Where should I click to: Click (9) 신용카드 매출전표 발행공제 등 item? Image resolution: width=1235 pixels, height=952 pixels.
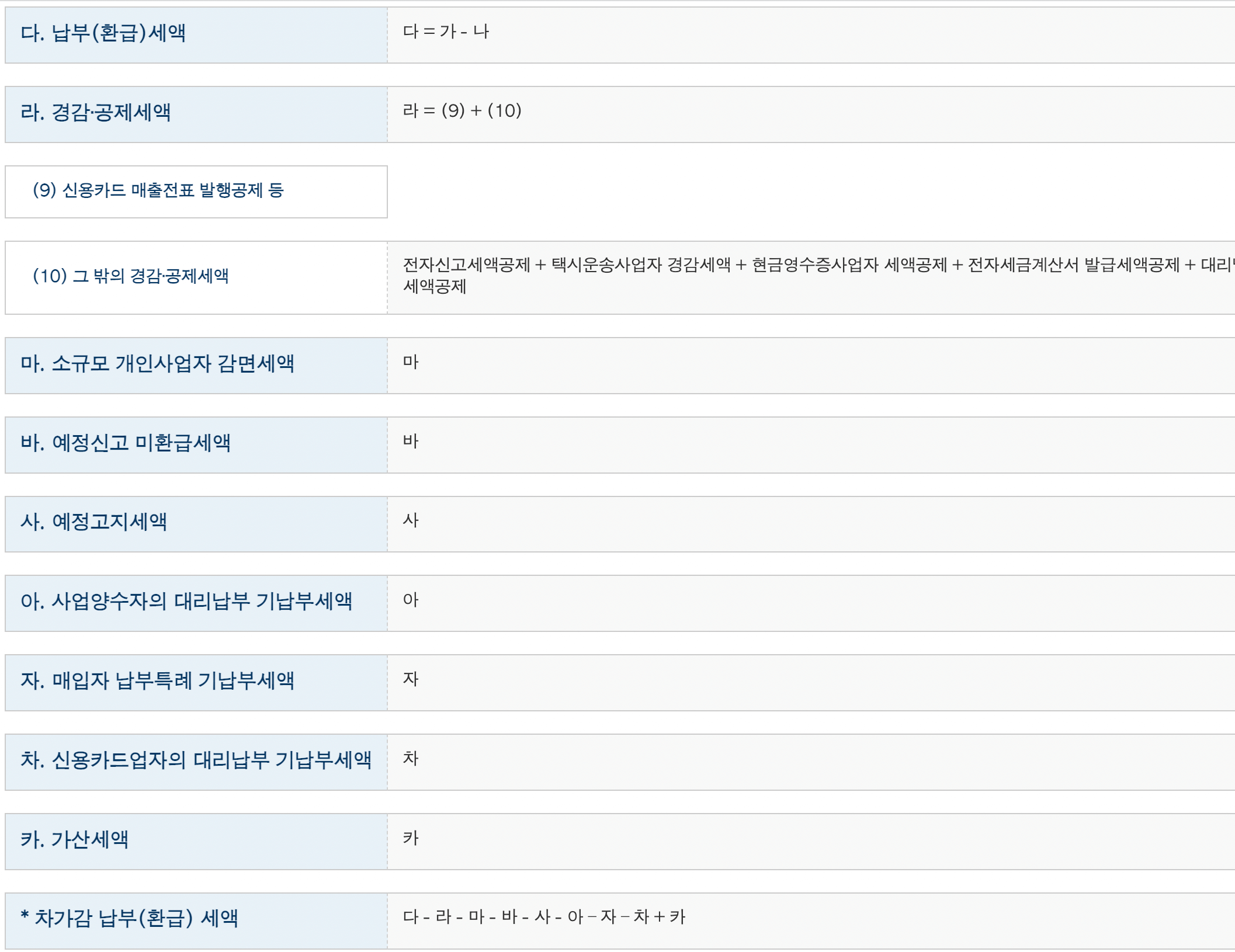(x=158, y=190)
